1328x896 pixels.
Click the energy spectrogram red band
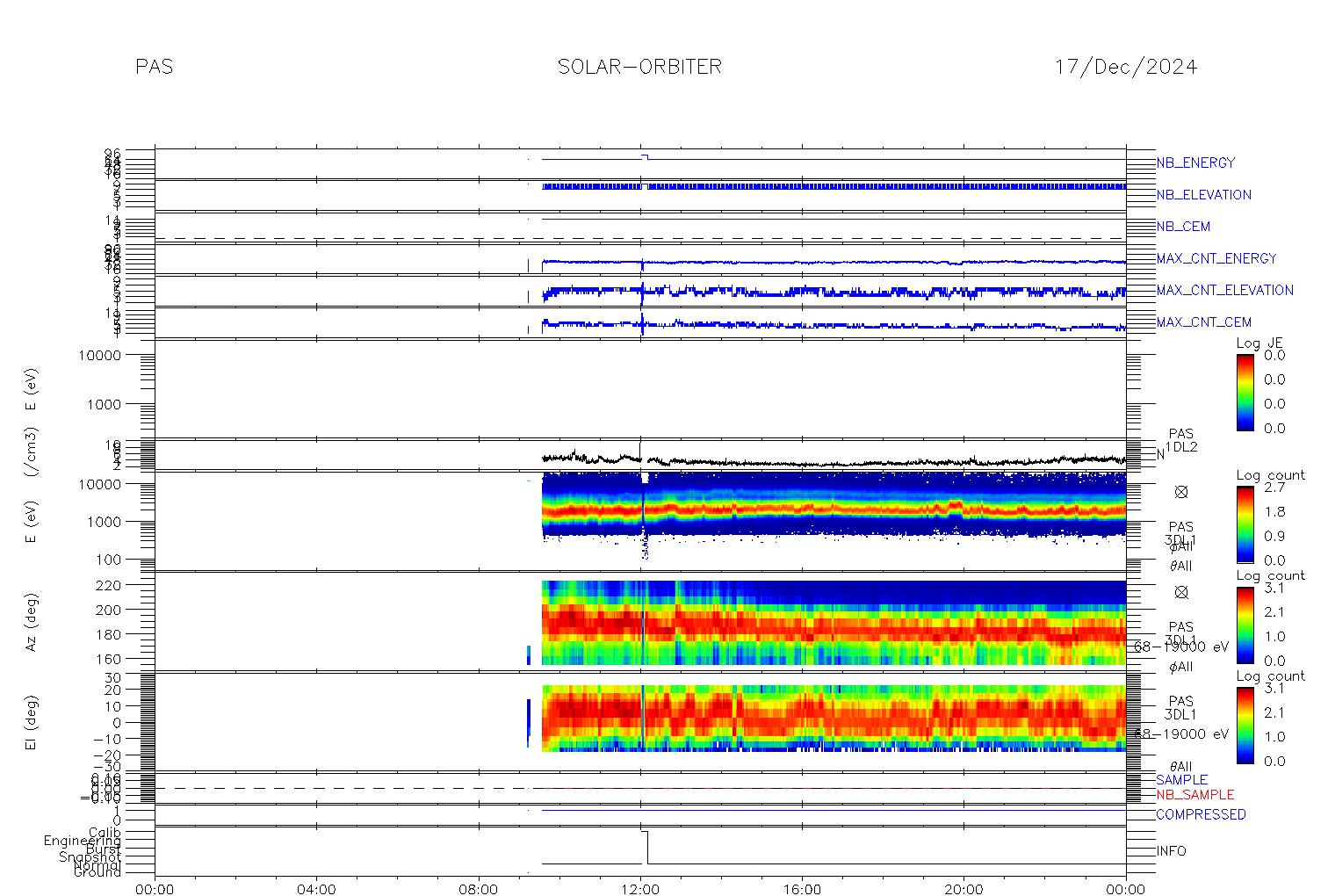(x=834, y=509)
